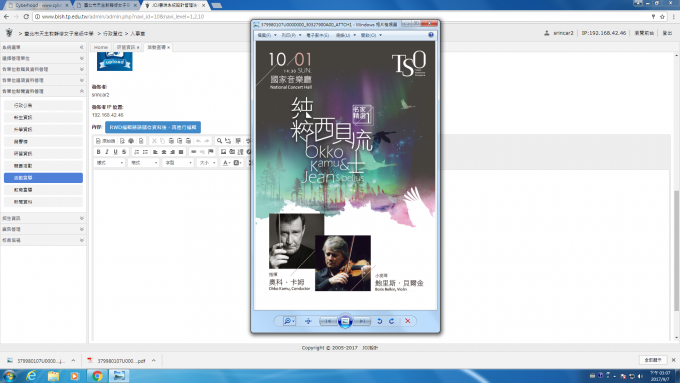680x383 pixels.
Task: Fit photo to window (actual size icon)
Action: pos(308,321)
